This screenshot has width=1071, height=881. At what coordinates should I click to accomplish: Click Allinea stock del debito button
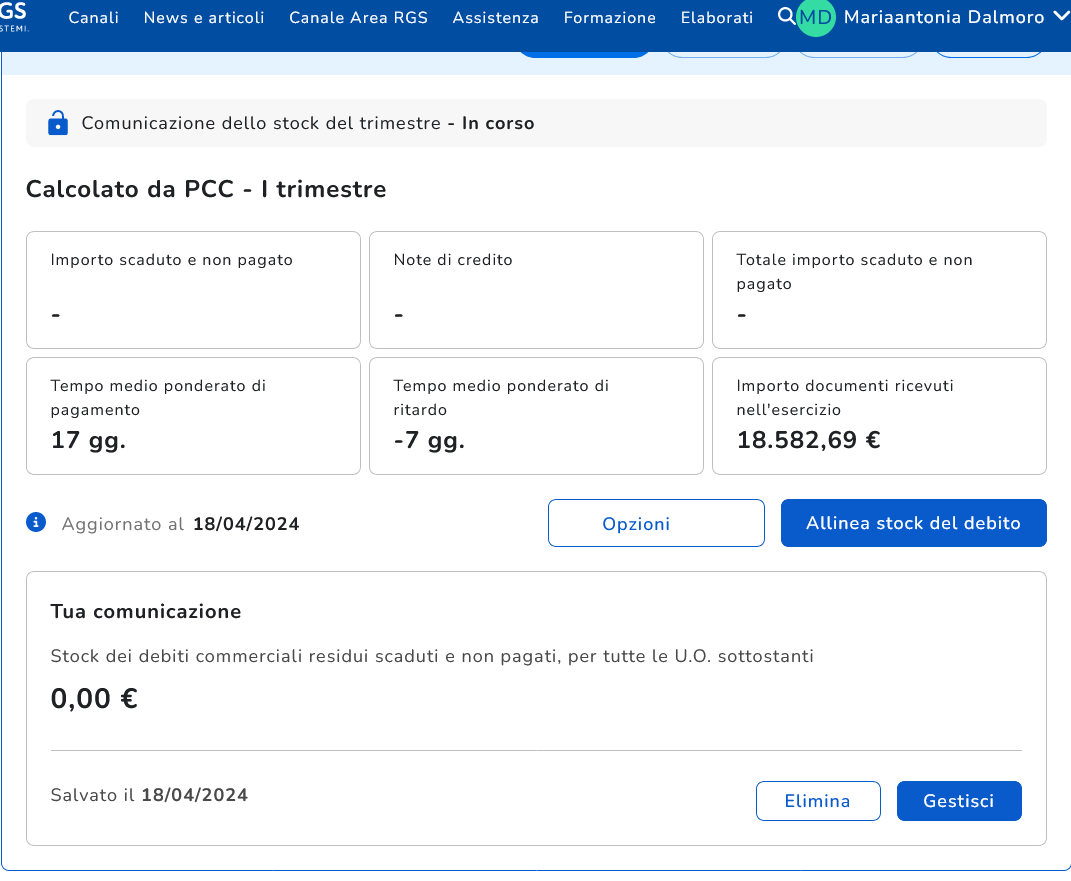913,523
